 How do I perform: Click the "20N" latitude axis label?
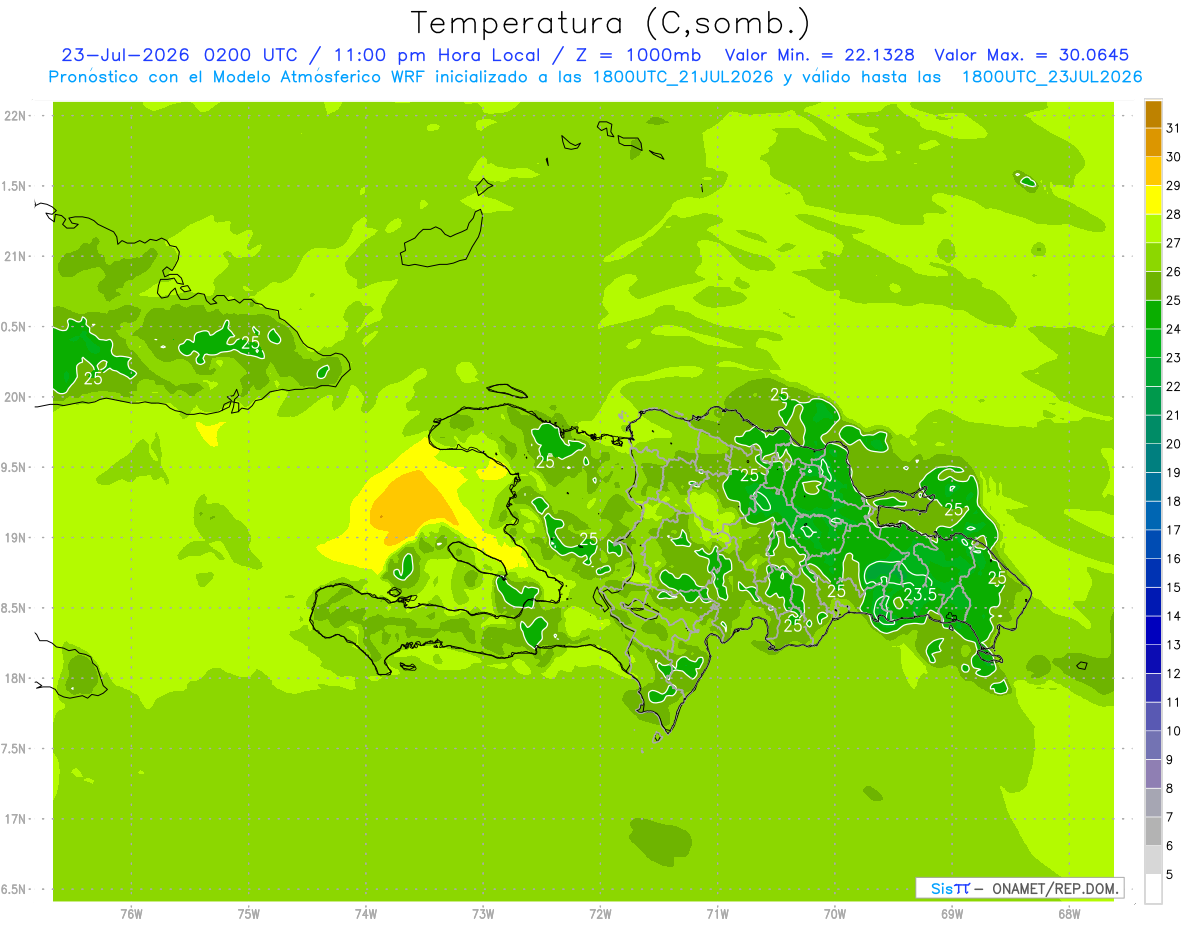[15, 397]
